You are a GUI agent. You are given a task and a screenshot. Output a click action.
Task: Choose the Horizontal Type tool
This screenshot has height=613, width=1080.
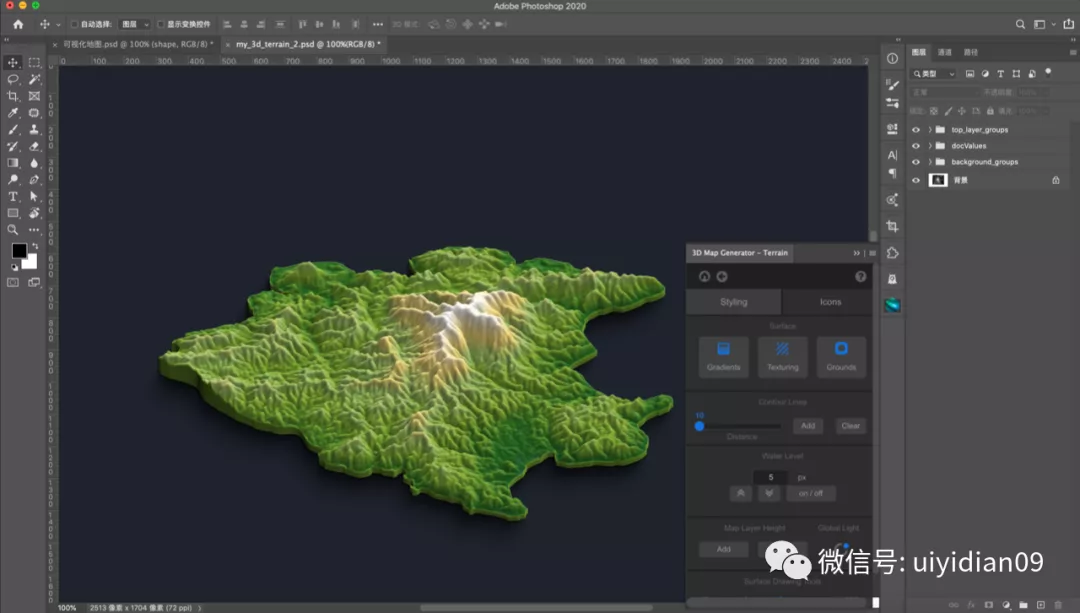point(13,197)
